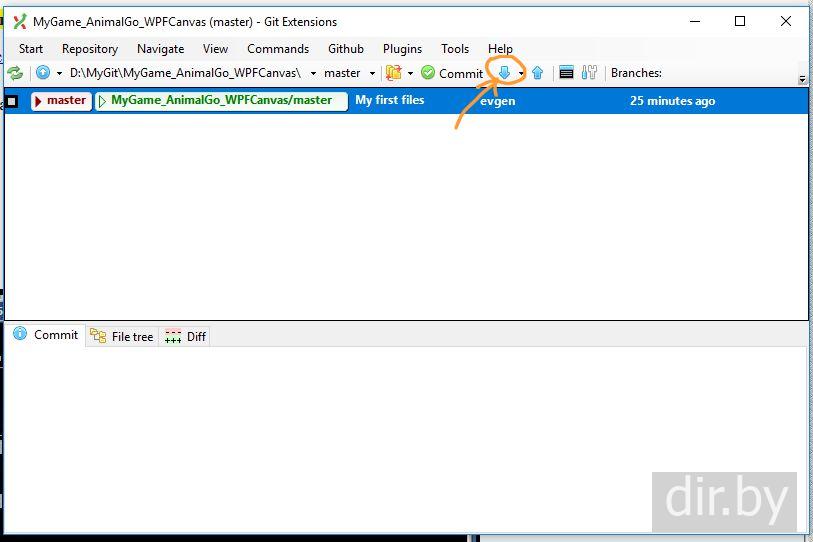
Task: Click the blue Push up-arrow icon
Action: pyautogui.click(x=537, y=73)
